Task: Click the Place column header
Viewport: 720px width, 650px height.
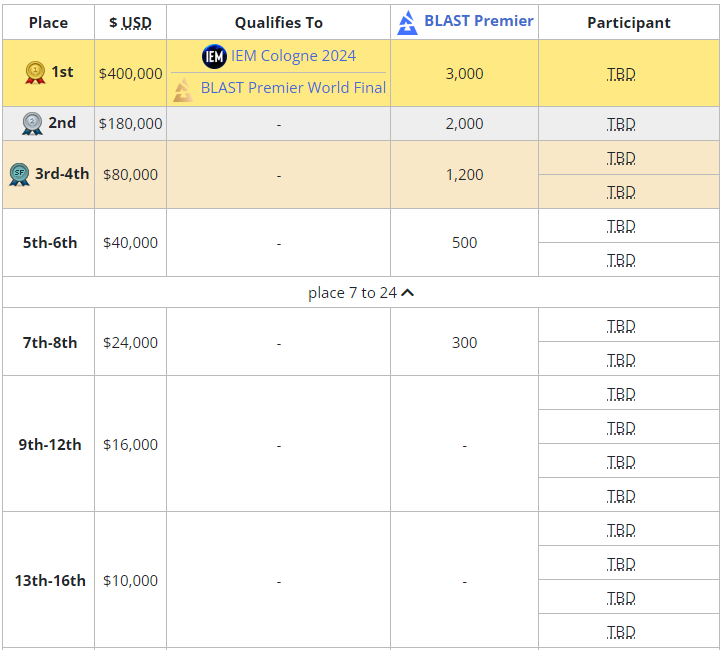Action: tap(48, 22)
